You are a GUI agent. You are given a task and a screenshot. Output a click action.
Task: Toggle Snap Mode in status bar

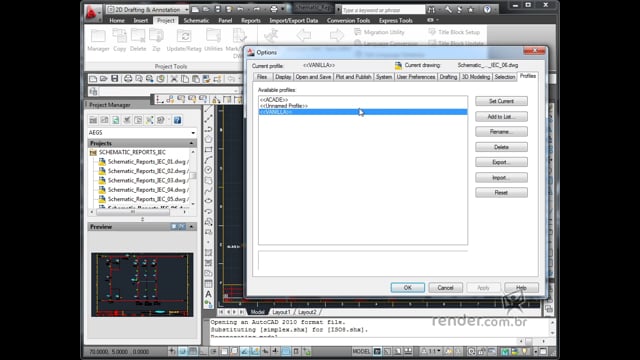(182, 351)
